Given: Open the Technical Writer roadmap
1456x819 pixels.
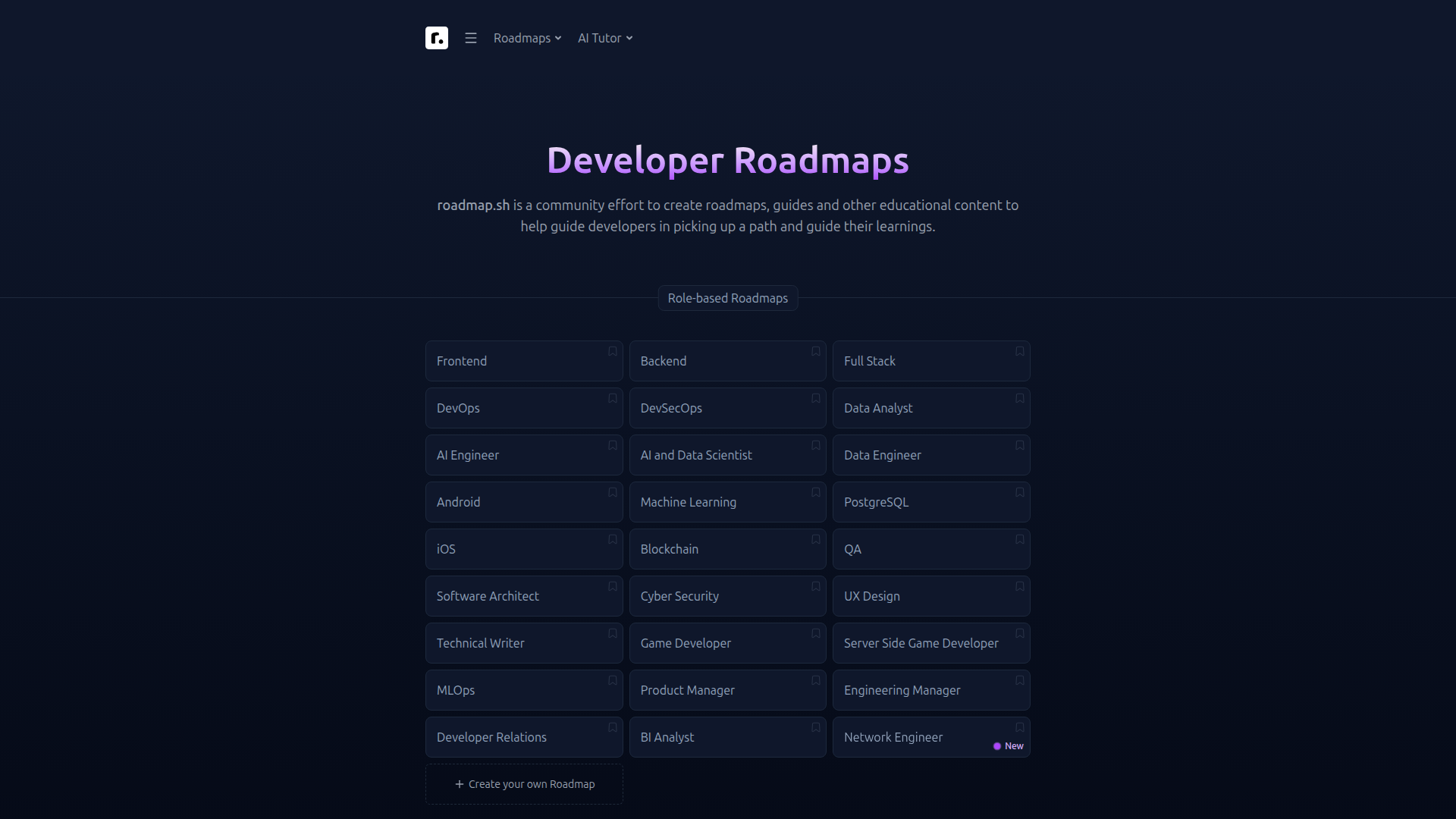Looking at the screenshot, I should [x=524, y=643].
